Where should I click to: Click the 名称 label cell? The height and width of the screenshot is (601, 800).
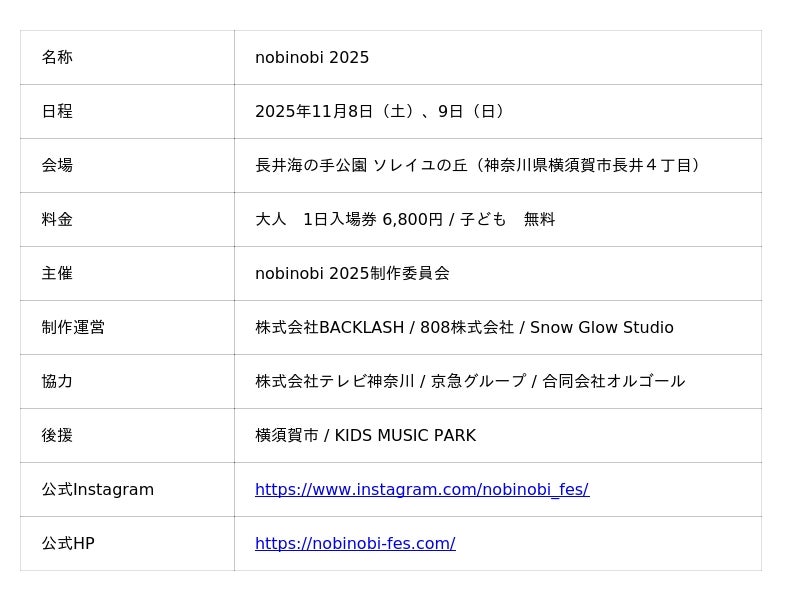pyautogui.click(x=57, y=58)
